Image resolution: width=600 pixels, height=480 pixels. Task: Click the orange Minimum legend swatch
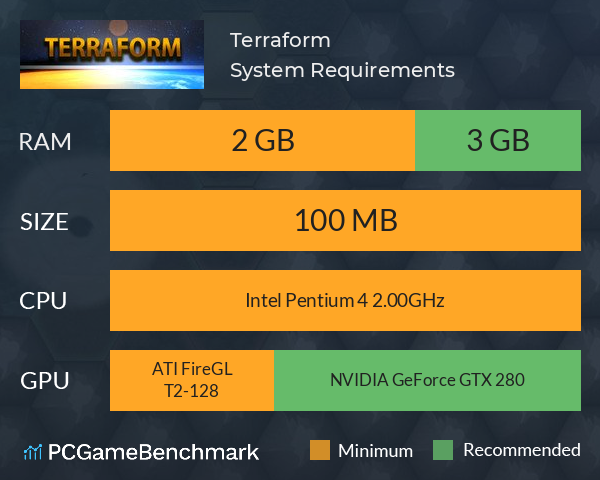(320, 450)
